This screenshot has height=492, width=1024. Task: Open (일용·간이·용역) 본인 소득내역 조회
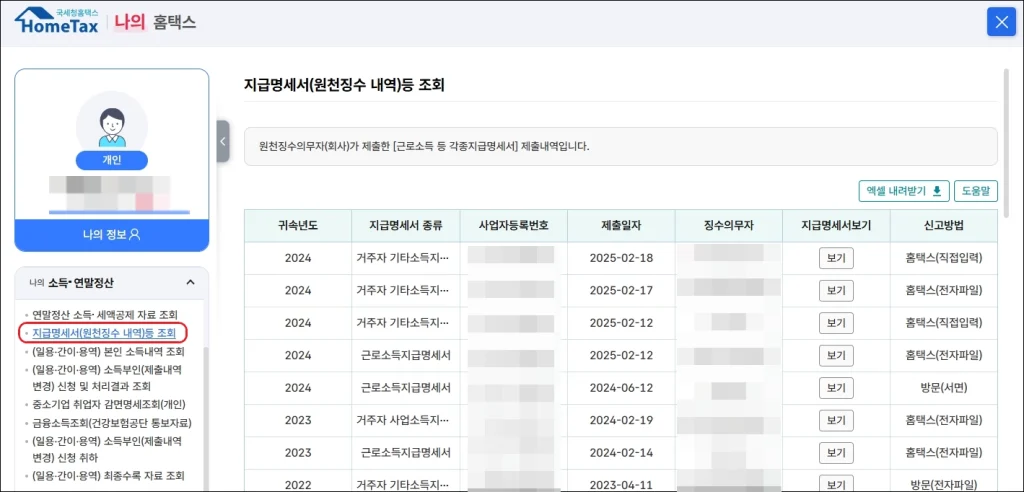108,351
